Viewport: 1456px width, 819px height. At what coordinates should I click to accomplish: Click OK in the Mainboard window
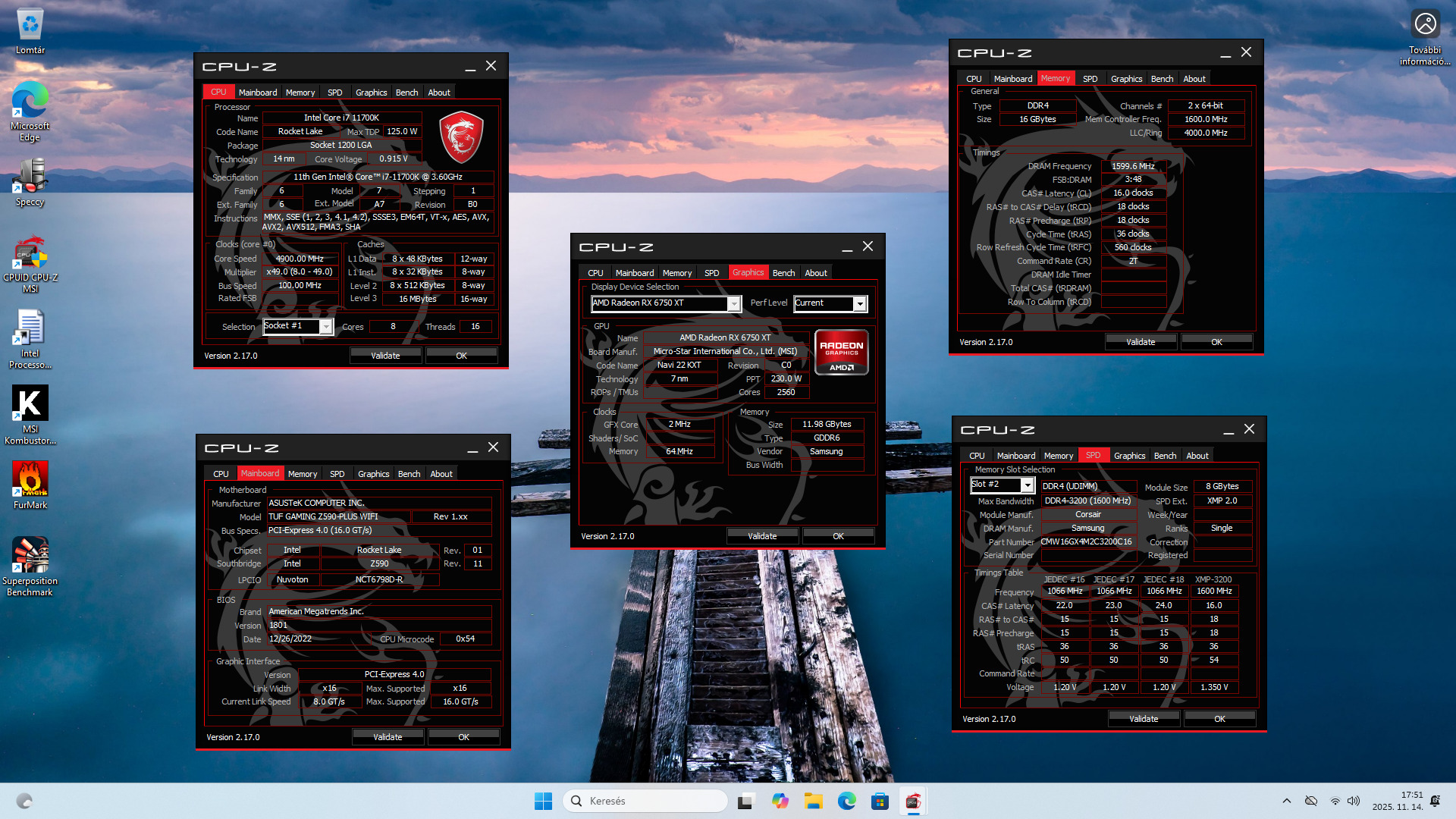tap(463, 737)
